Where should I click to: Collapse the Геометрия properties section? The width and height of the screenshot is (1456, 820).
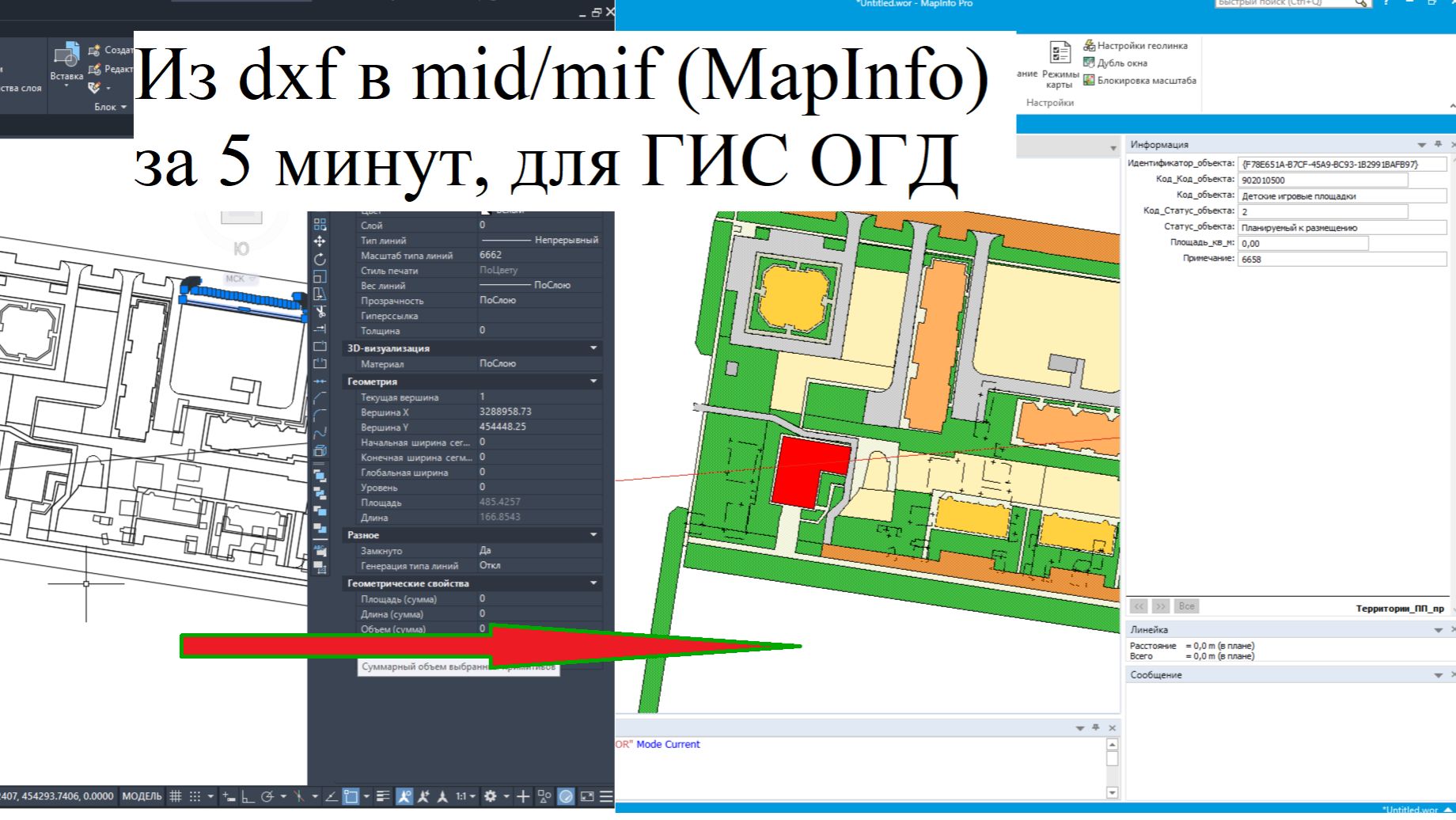point(593,382)
